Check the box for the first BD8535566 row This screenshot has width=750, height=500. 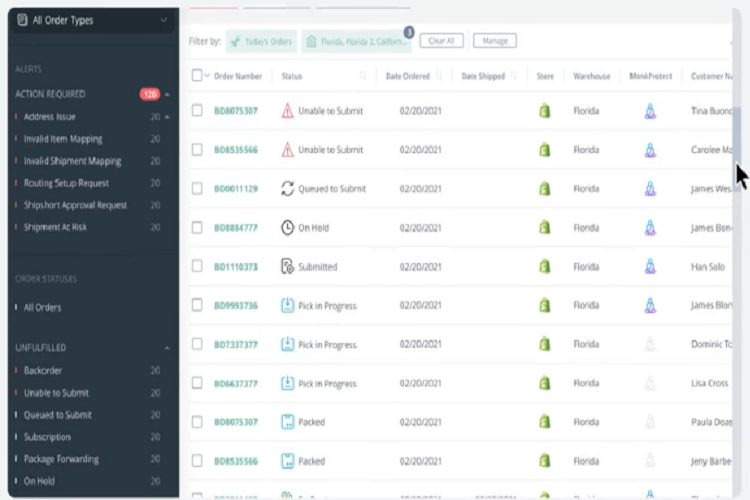point(197,150)
